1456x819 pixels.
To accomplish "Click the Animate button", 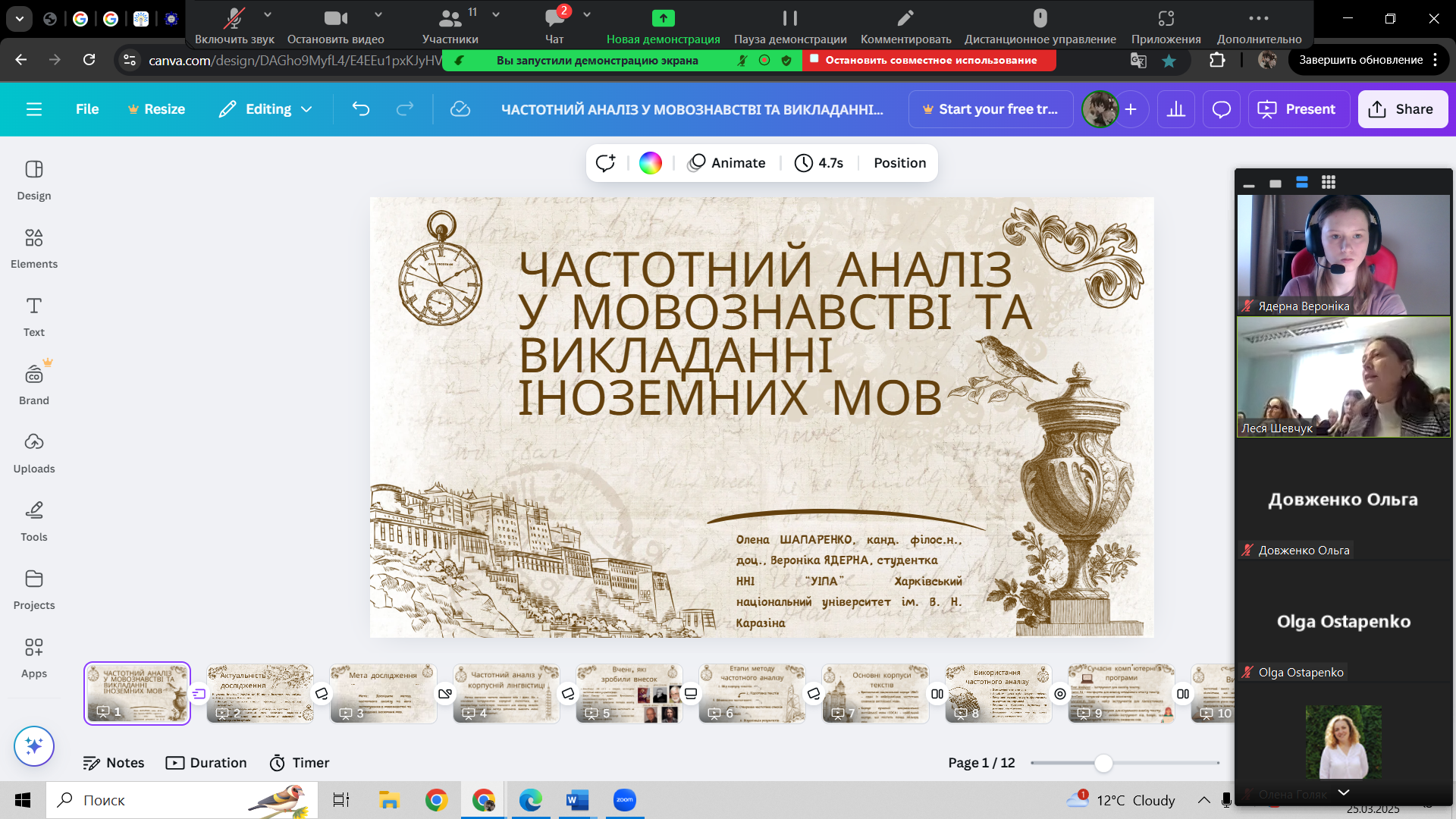I will click(x=727, y=163).
